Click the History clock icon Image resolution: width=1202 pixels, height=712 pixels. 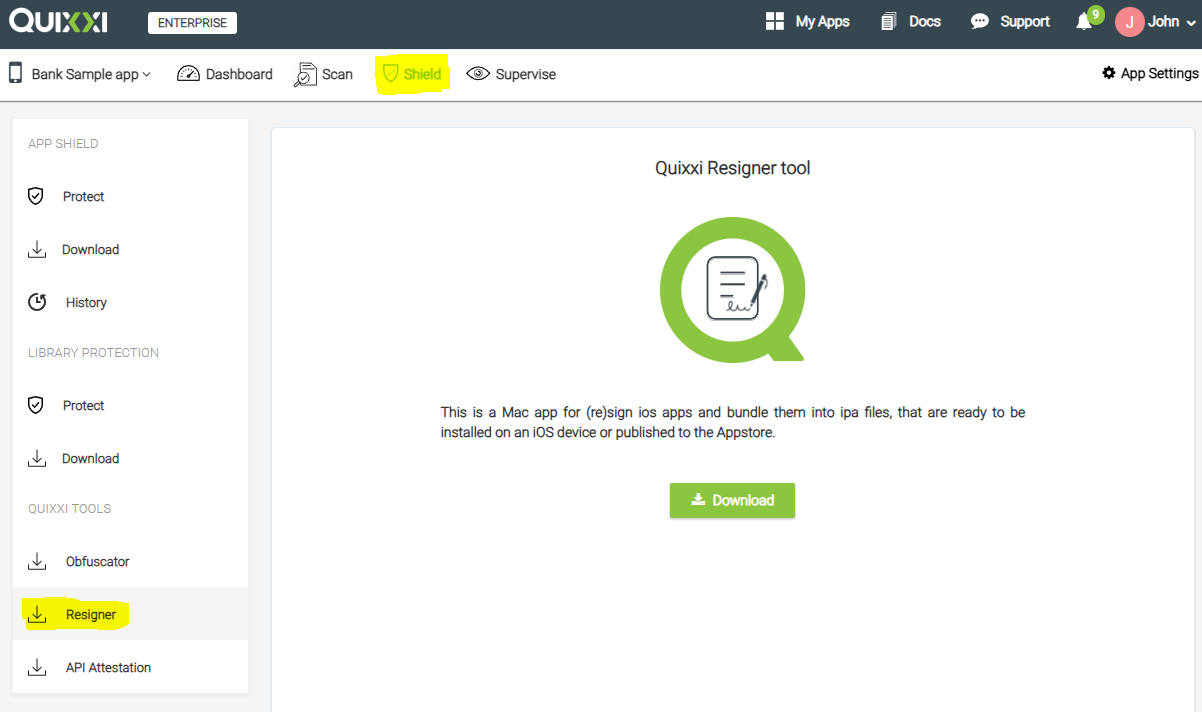(37, 302)
